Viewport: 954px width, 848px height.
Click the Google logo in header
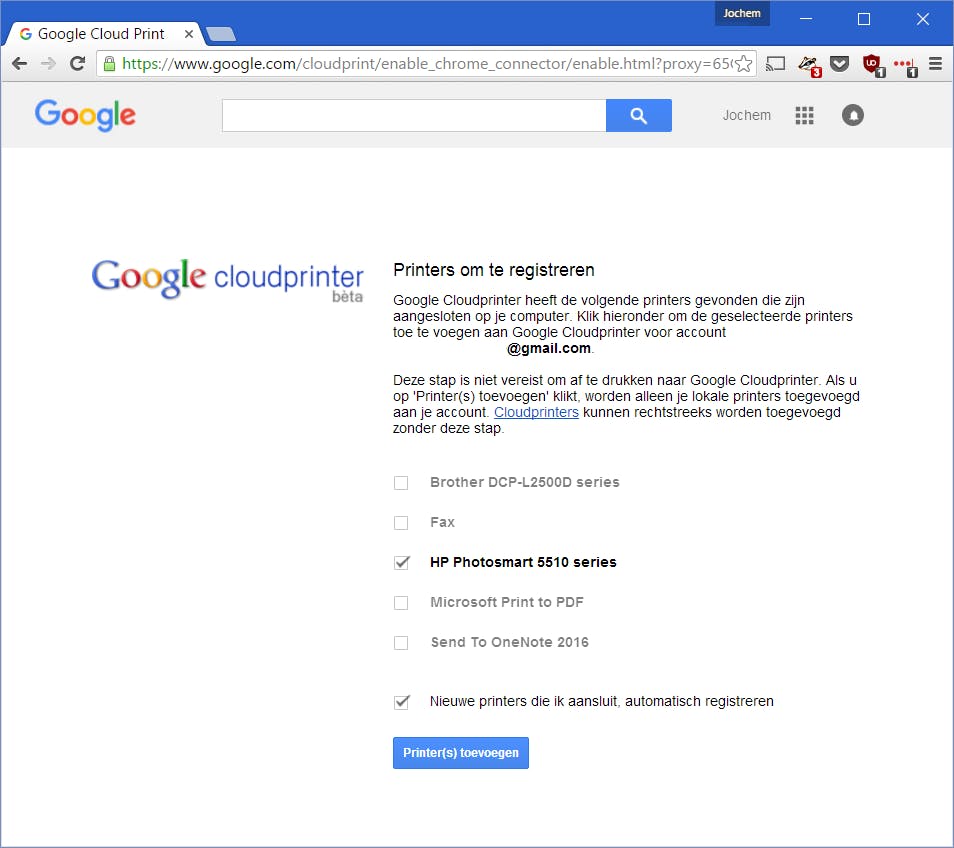(x=85, y=115)
